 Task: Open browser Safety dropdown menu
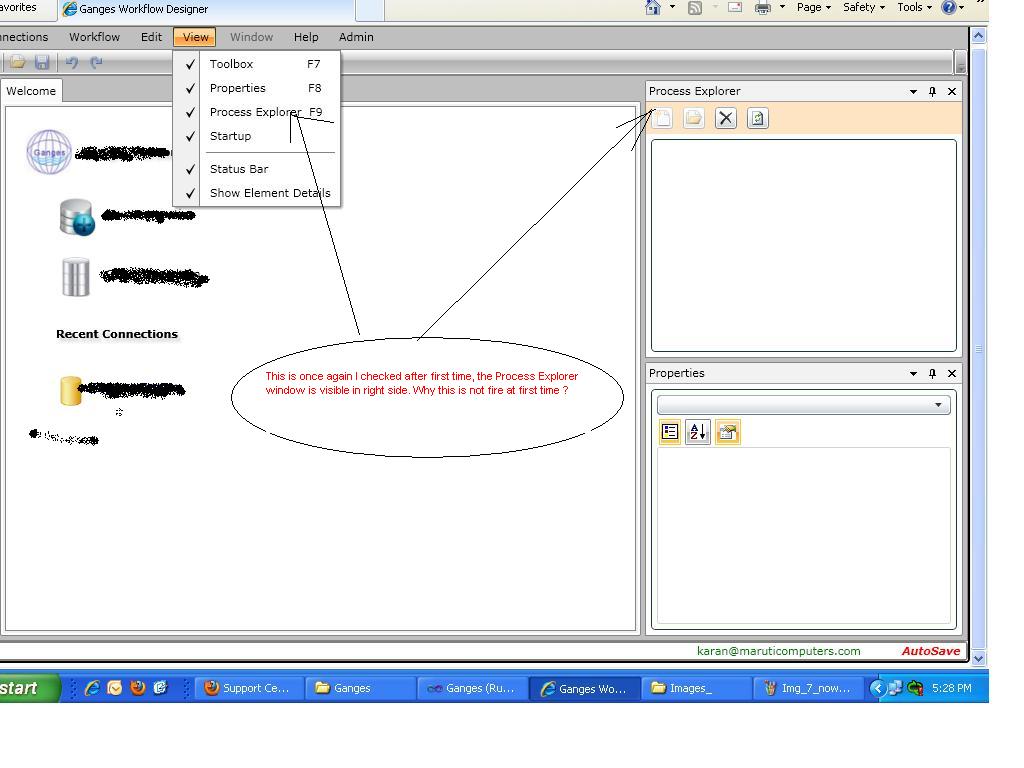[864, 7]
